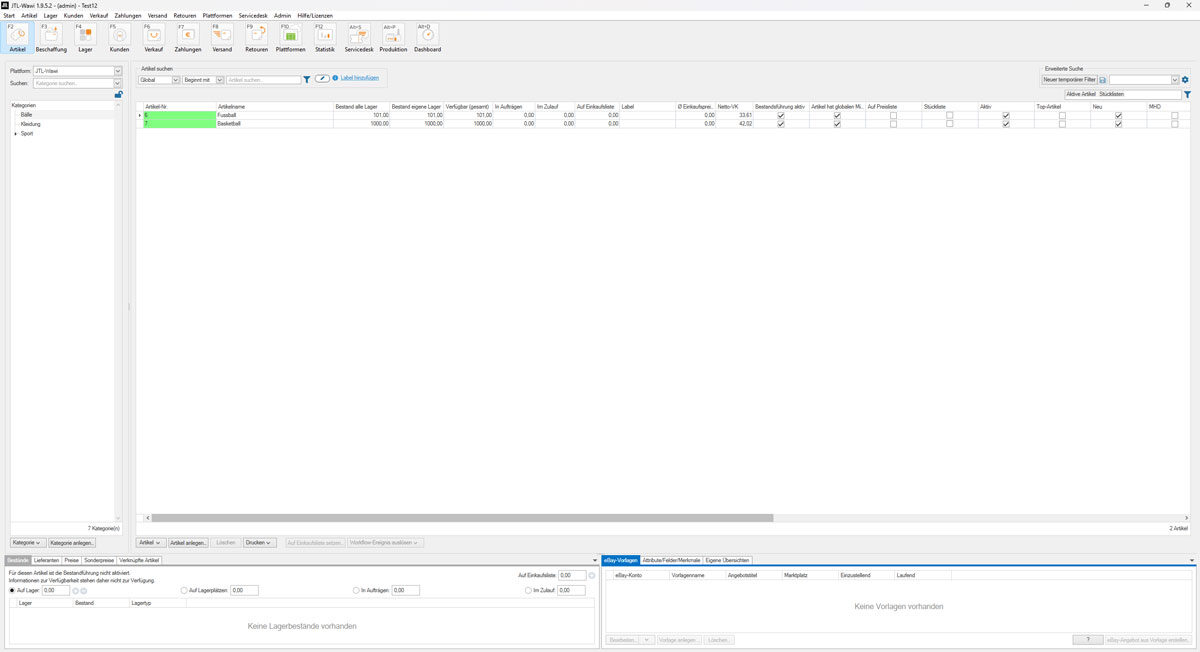Open the Zahlungen menu in menu bar
This screenshot has height=652, width=1200.
pyautogui.click(x=128, y=16)
